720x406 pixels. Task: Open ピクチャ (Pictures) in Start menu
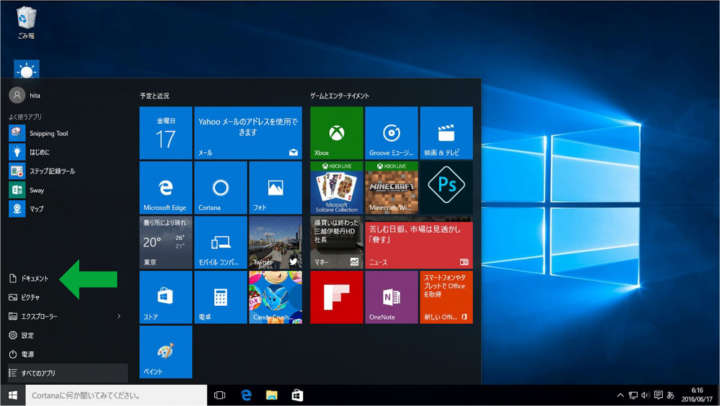coord(24,297)
